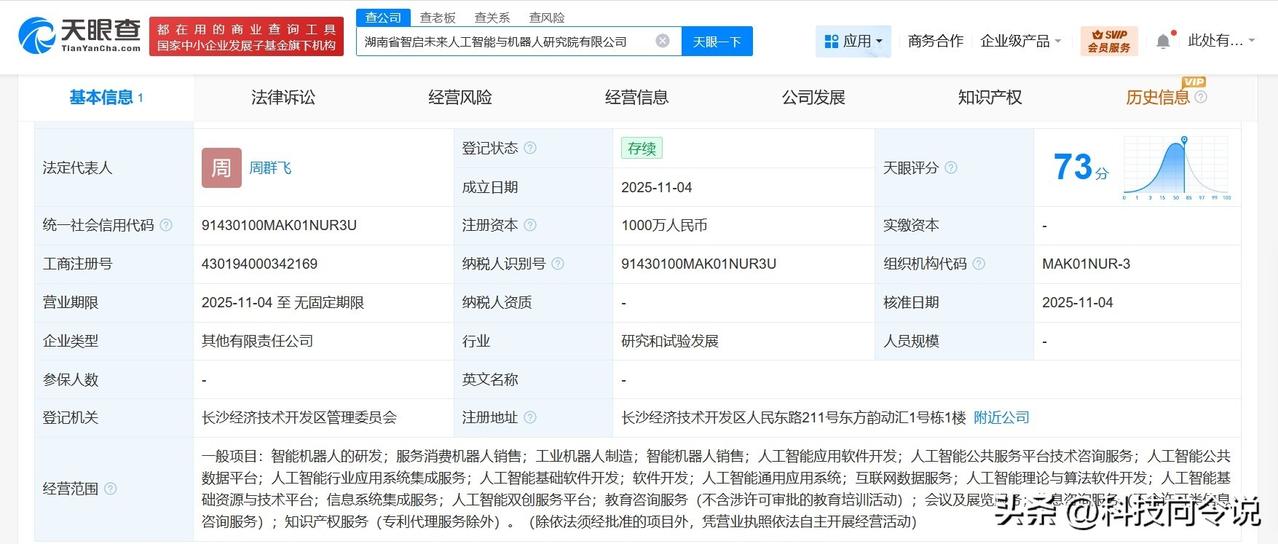
Task: Select 成立日期 value 2025-11-04
Action: pyautogui.click(x=656, y=187)
